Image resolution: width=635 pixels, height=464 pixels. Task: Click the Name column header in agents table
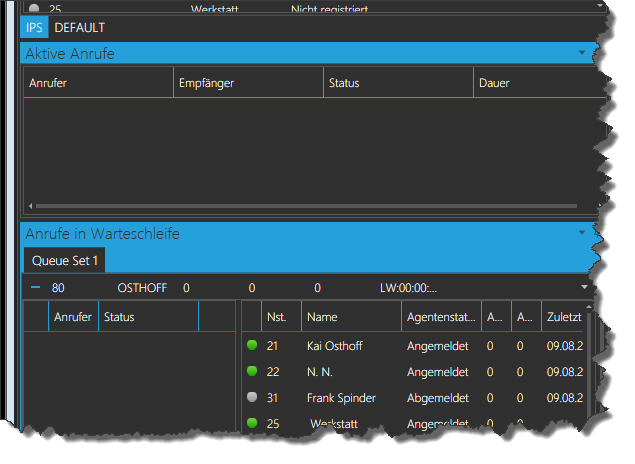point(351,317)
